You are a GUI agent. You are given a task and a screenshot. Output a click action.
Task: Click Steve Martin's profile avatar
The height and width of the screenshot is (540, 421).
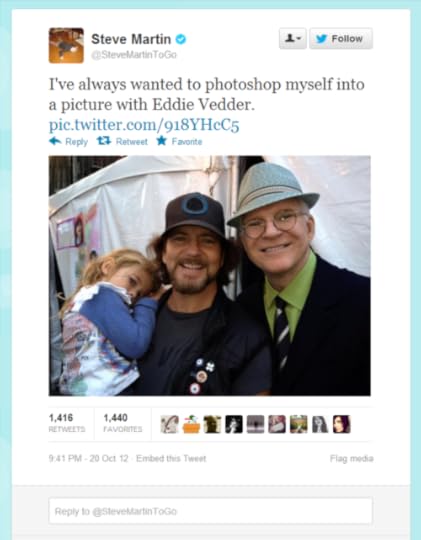[x=66, y=45]
